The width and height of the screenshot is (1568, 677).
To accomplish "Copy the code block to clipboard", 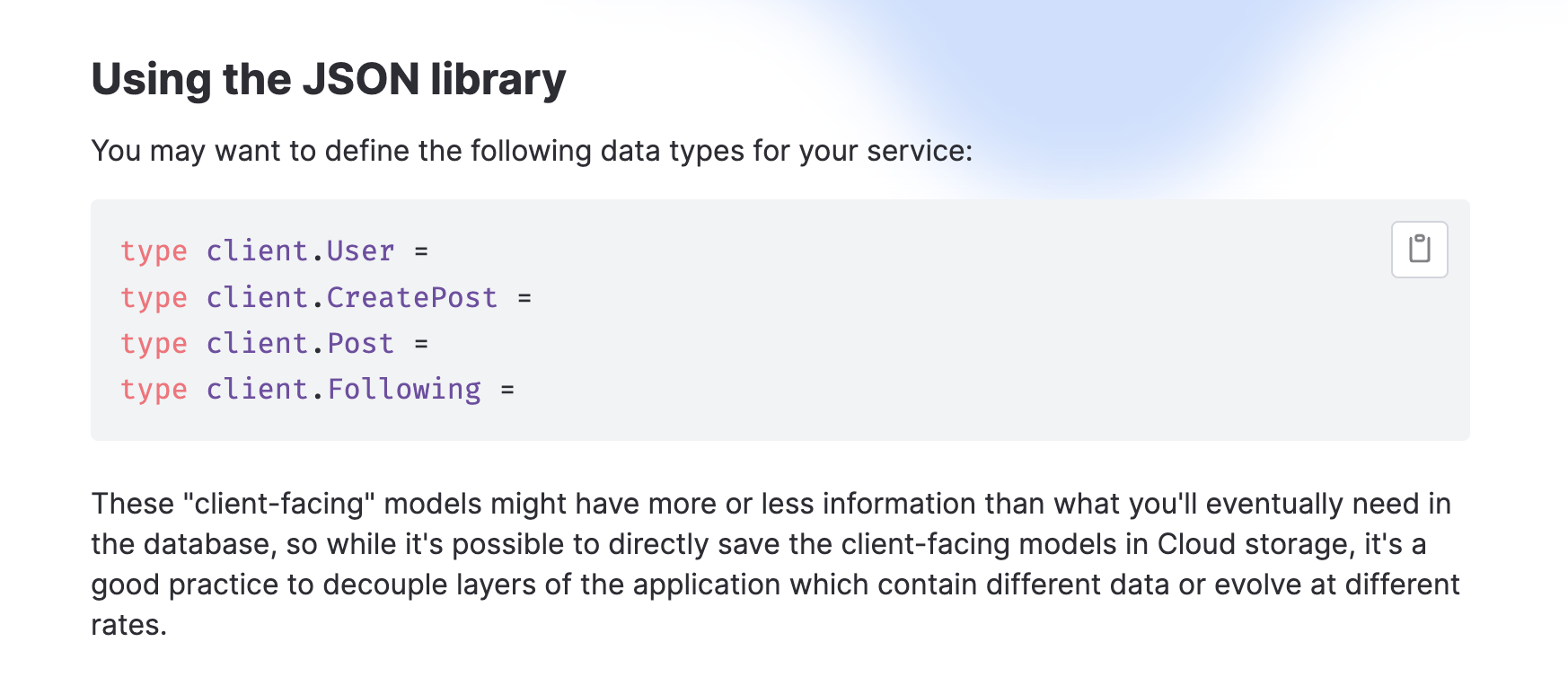I will coord(1419,250).
